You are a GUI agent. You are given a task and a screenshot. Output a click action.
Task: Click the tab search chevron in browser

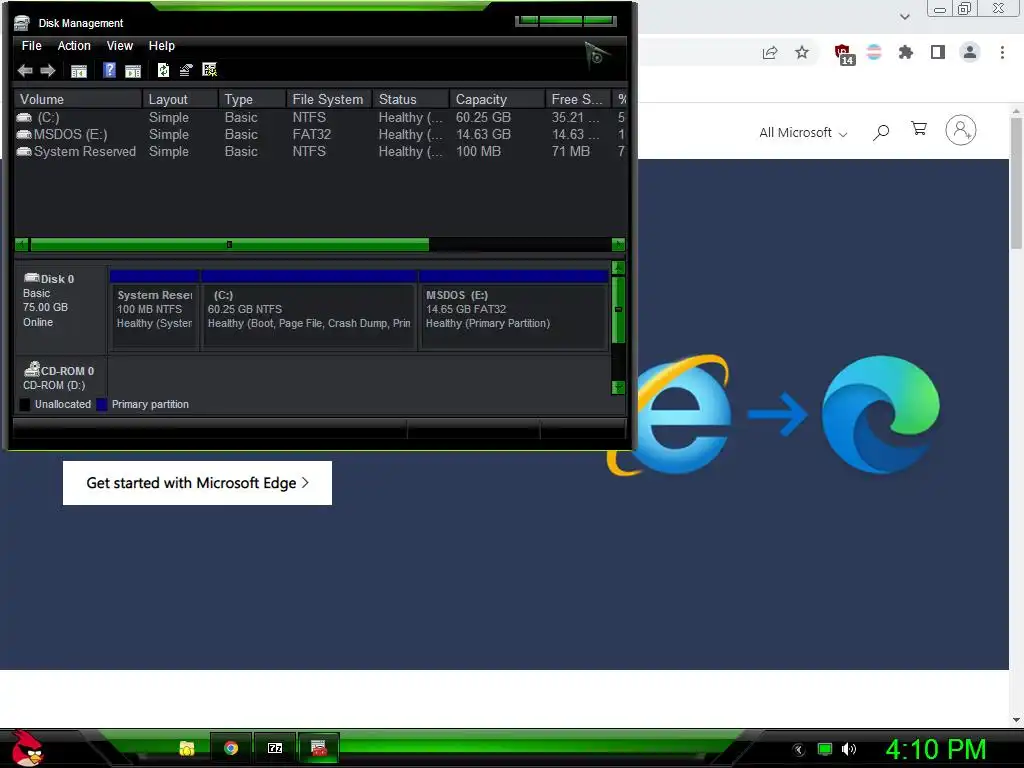coord(904,16)
